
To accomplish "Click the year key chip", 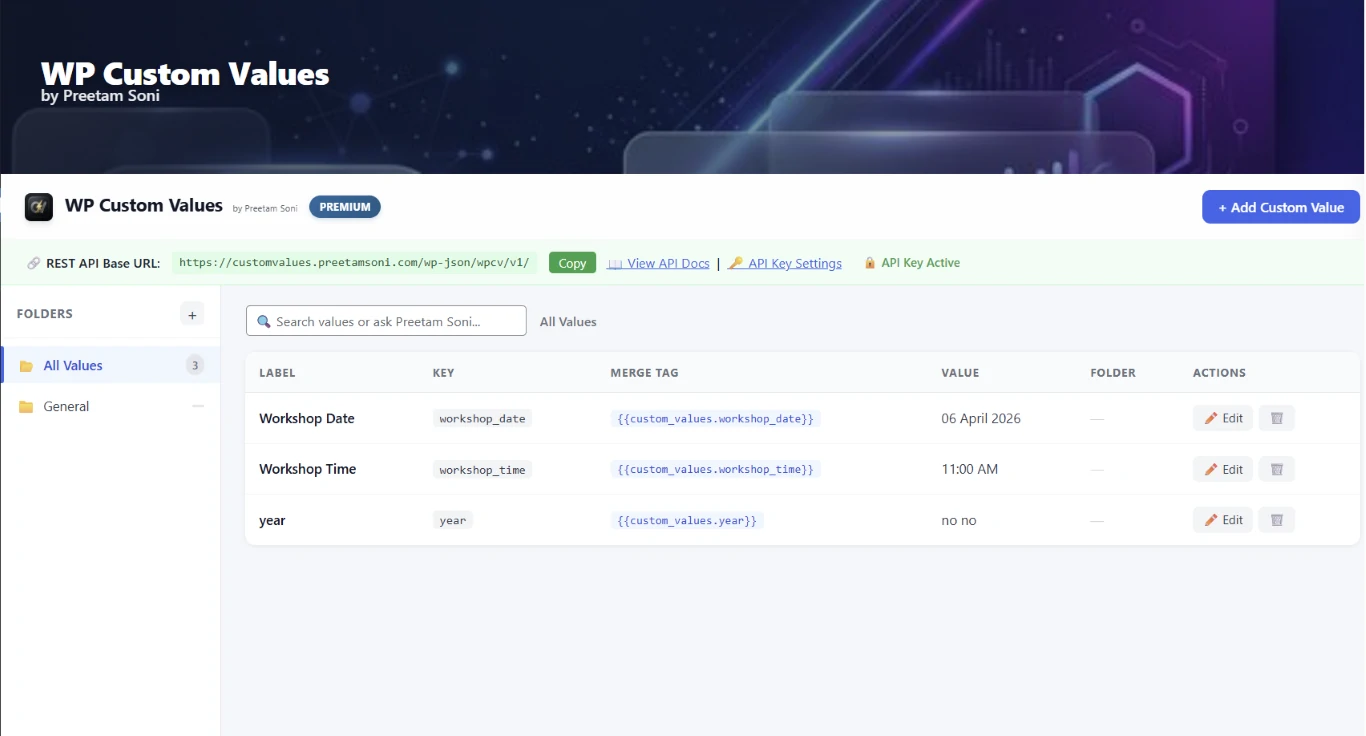I will (453, 521).
